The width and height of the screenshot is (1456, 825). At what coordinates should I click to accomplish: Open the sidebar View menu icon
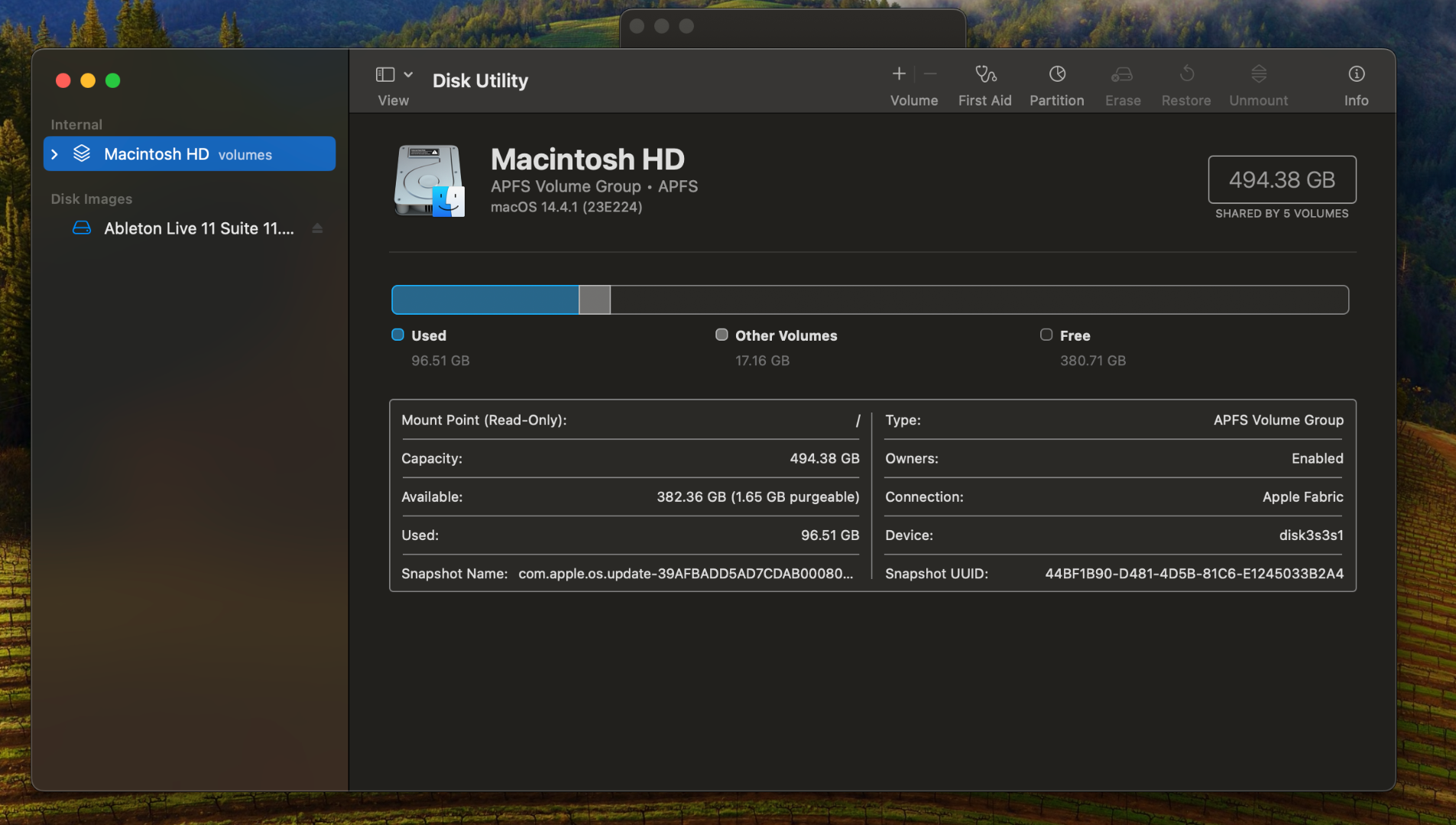[385, 74]
